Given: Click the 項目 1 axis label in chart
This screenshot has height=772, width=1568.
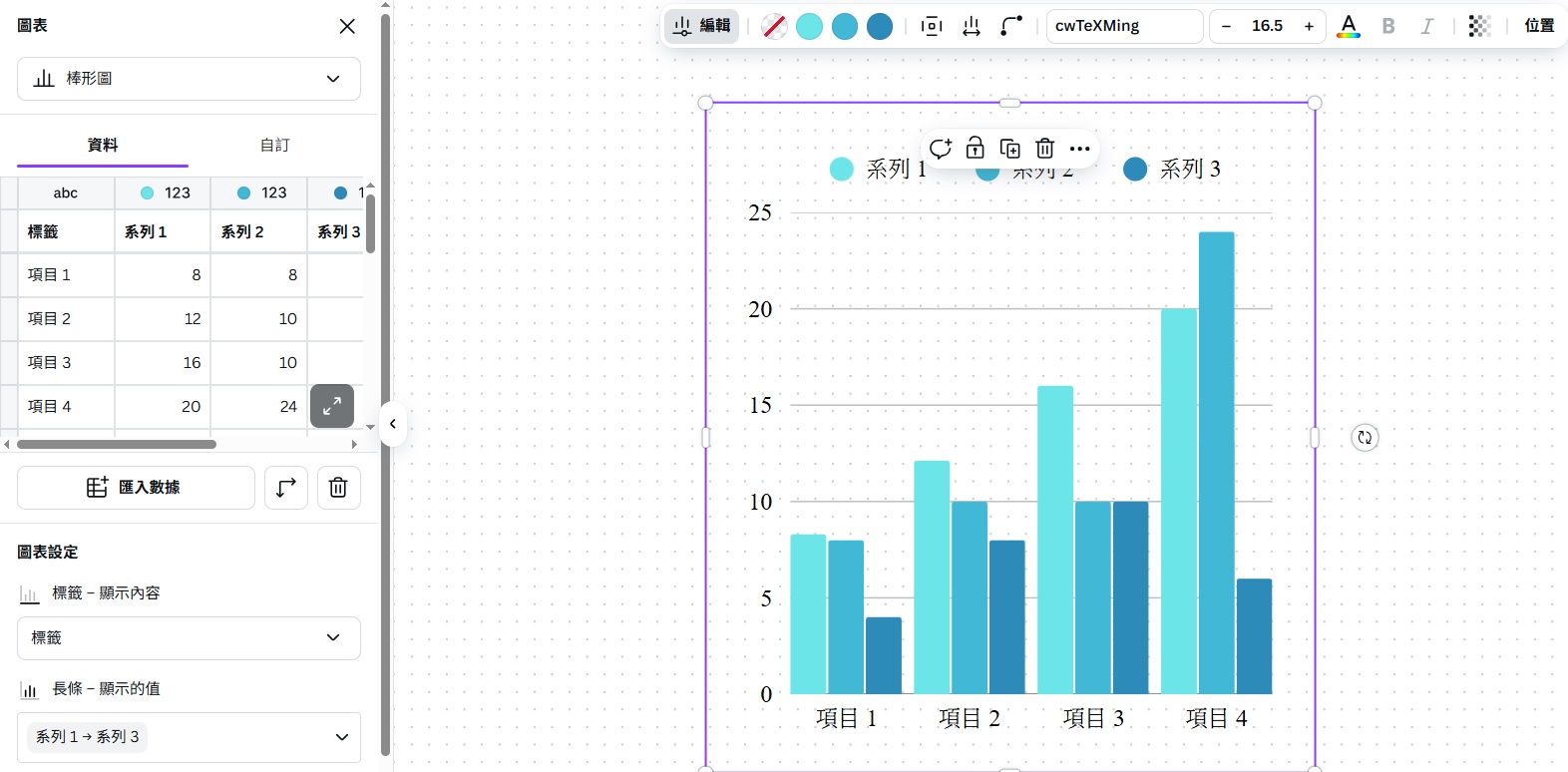Looking at the screenshot, I should tap(846, 718).
